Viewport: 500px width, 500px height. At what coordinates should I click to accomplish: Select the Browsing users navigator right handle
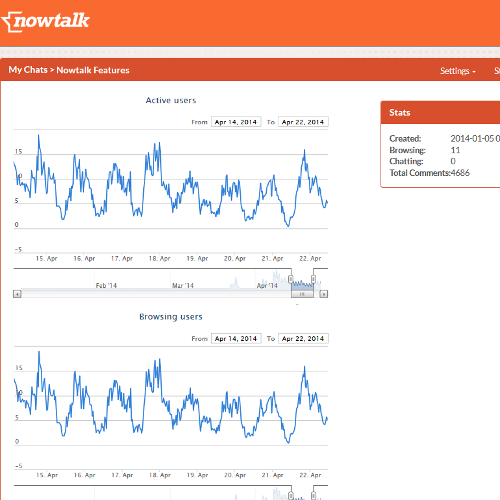[313, 496]
